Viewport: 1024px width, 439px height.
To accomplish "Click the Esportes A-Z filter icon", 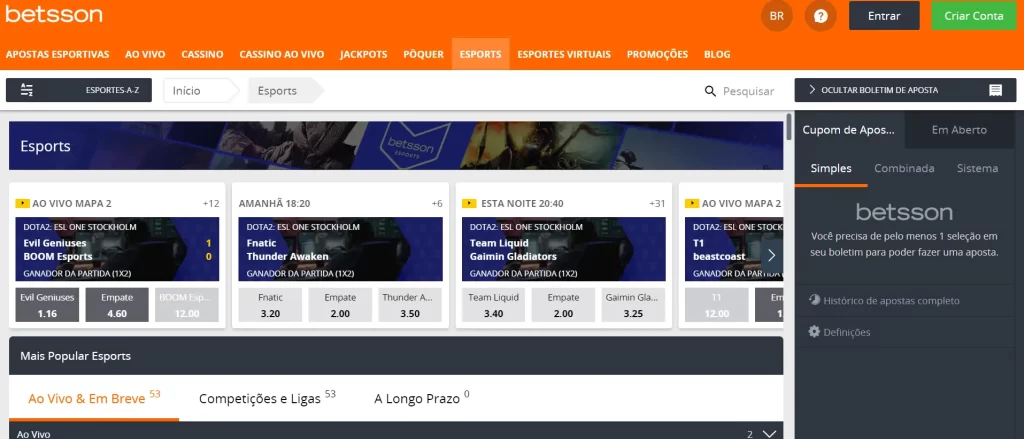I will coord(27,90).
